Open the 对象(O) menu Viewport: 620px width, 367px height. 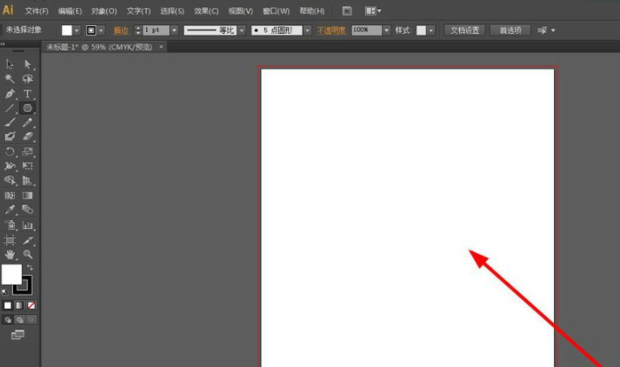[x=104, y=11]
